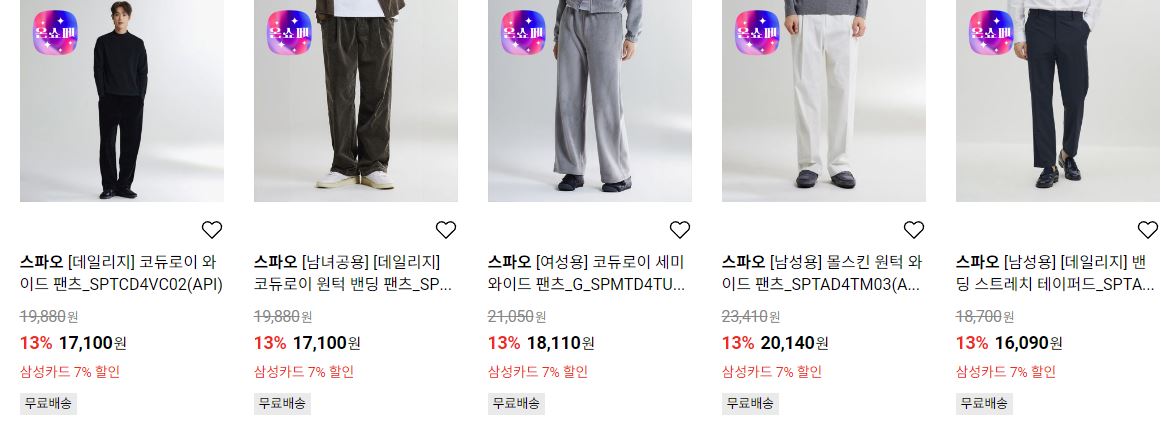The width and height of the screenshot is (1161, 431).
Task: Open 몰스킨 원턱 와이드 팬츠 title link
Action: 823,273
